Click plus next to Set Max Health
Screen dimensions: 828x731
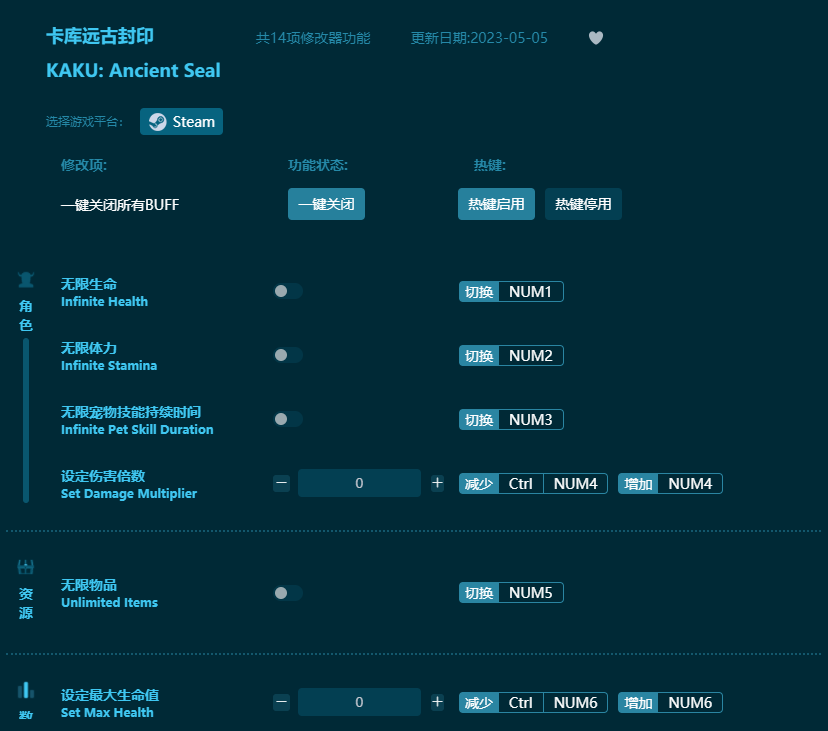pos(437,702)
